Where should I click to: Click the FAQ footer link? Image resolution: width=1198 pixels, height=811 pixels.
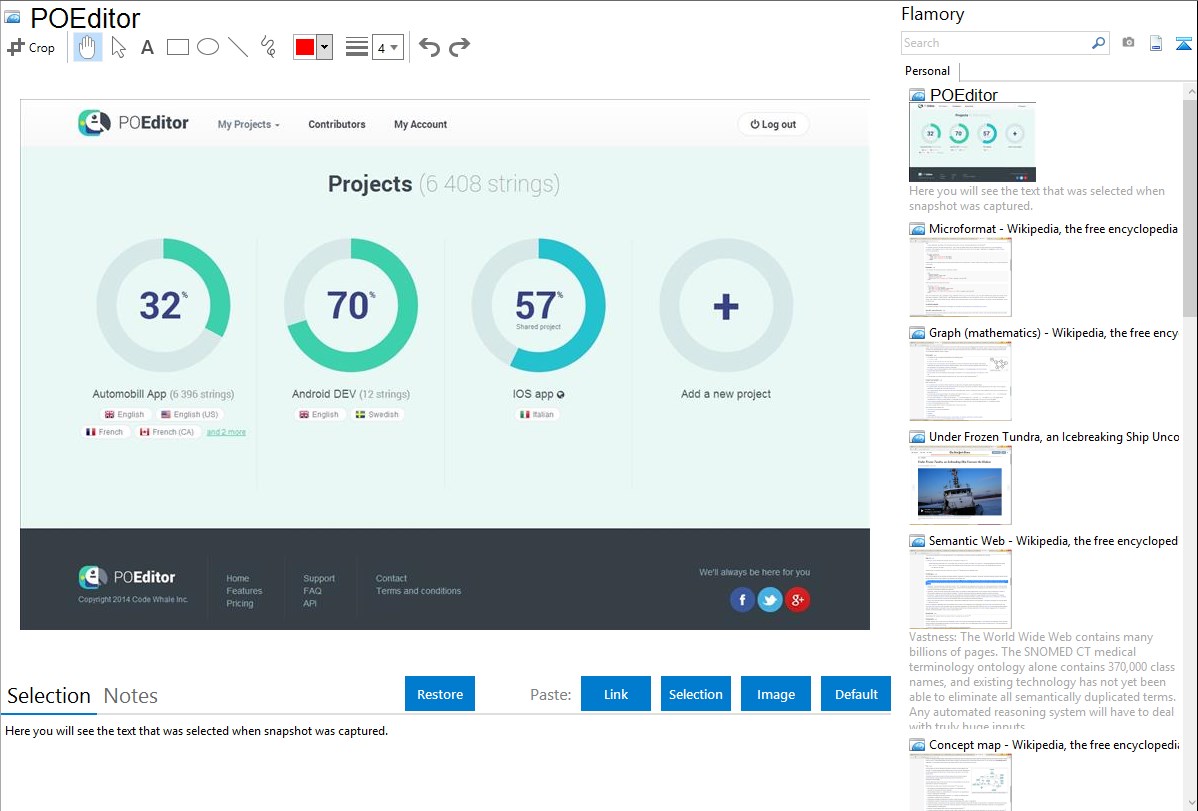(x=312, y=591)
